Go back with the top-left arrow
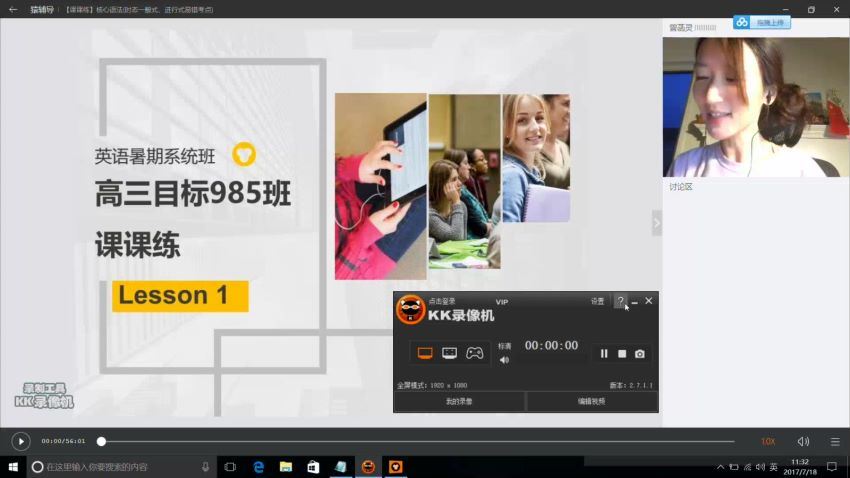This screenshot has height=478, width=850. pyautogui.click(x=14, y=9)
